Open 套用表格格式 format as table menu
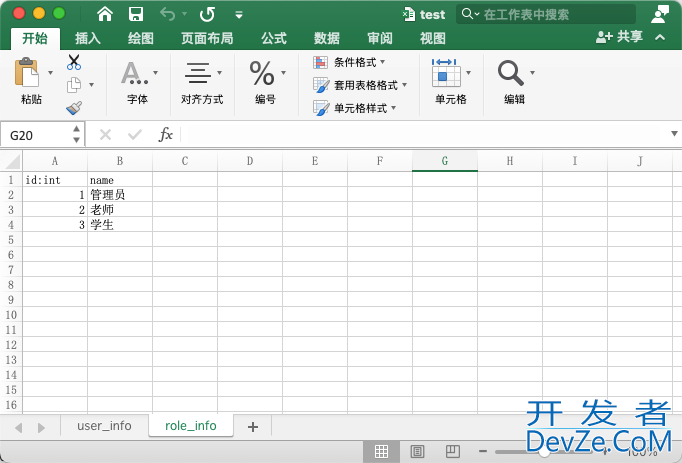Image resolution: width=682 pixels, height=463 pixels. point(360,85)
